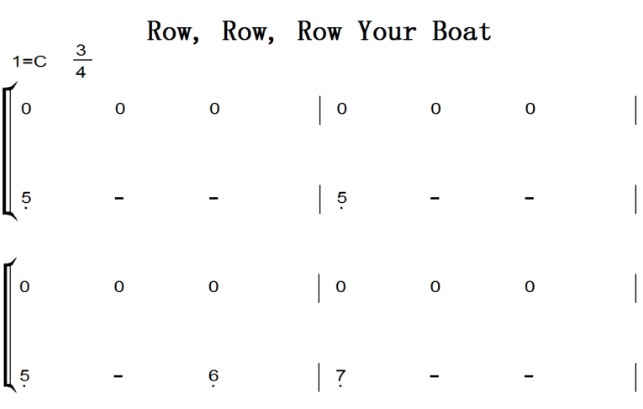Click note 5 in top system's second measure
This screenshot has width=643, height=409.
[341, 198]
